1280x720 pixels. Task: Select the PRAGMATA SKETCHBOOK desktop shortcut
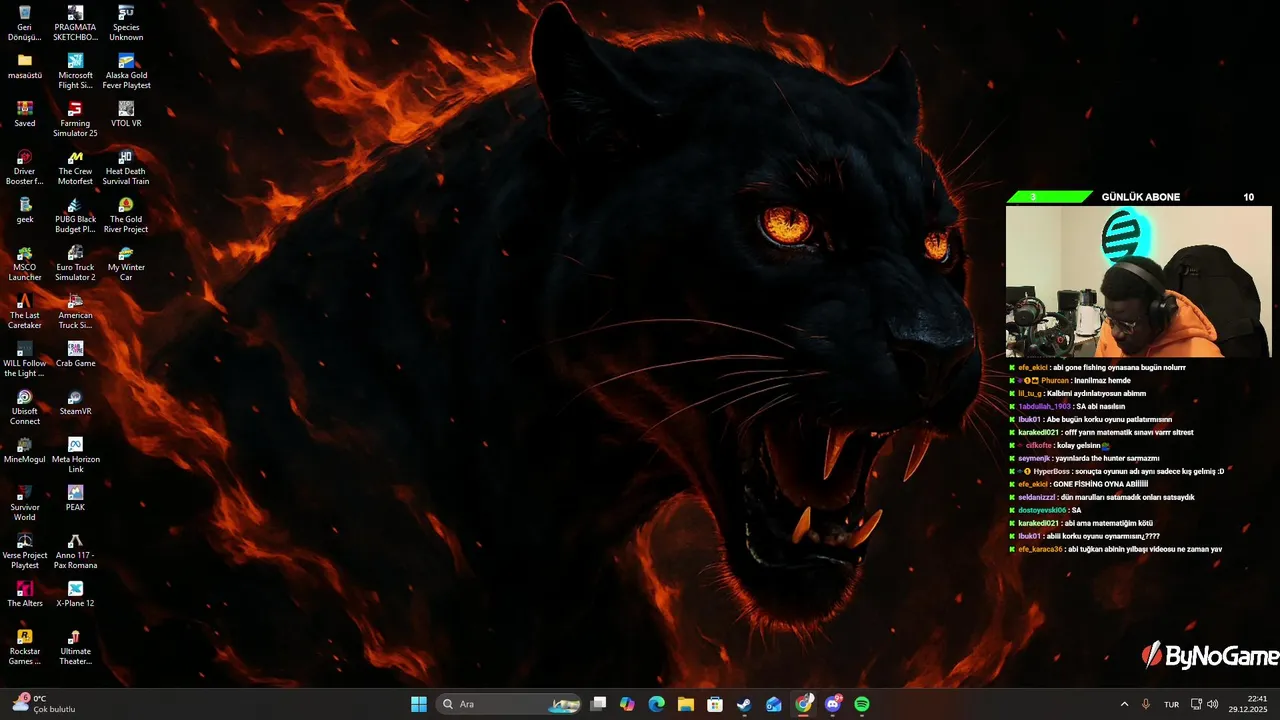click(75, 23)
